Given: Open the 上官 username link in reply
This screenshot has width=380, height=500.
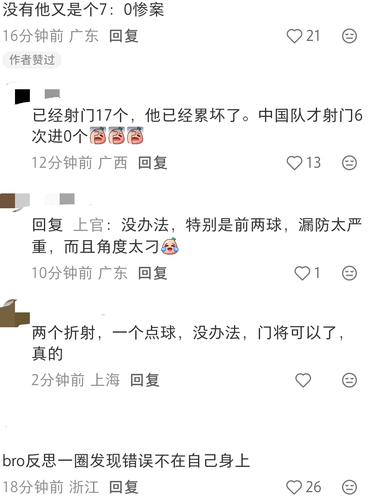Looking at the screenshot, I should click(89, 225).
